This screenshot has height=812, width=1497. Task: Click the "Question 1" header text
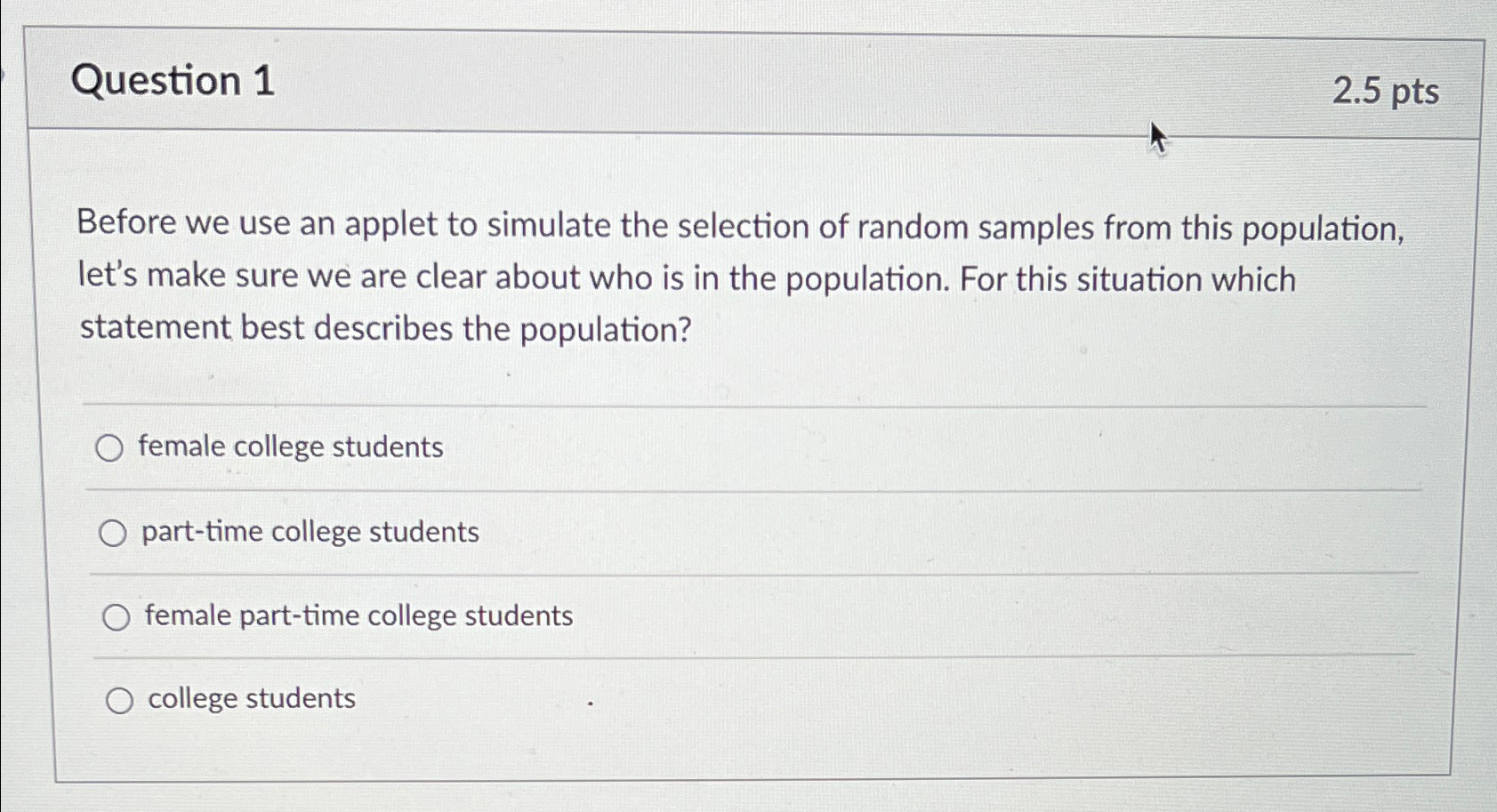174,82
